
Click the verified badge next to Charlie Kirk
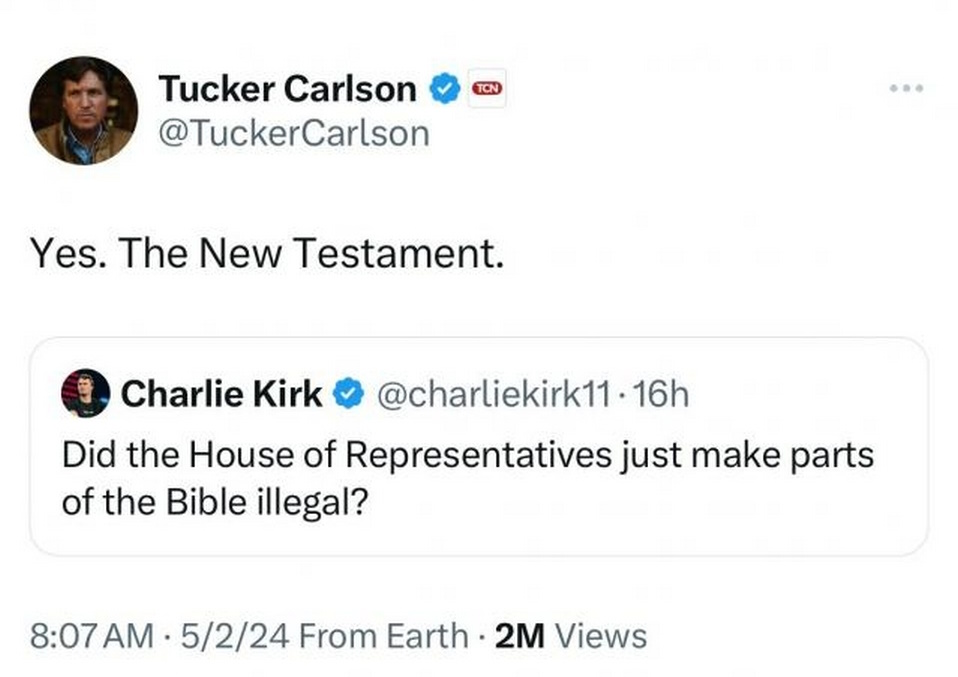click(347, 395)
